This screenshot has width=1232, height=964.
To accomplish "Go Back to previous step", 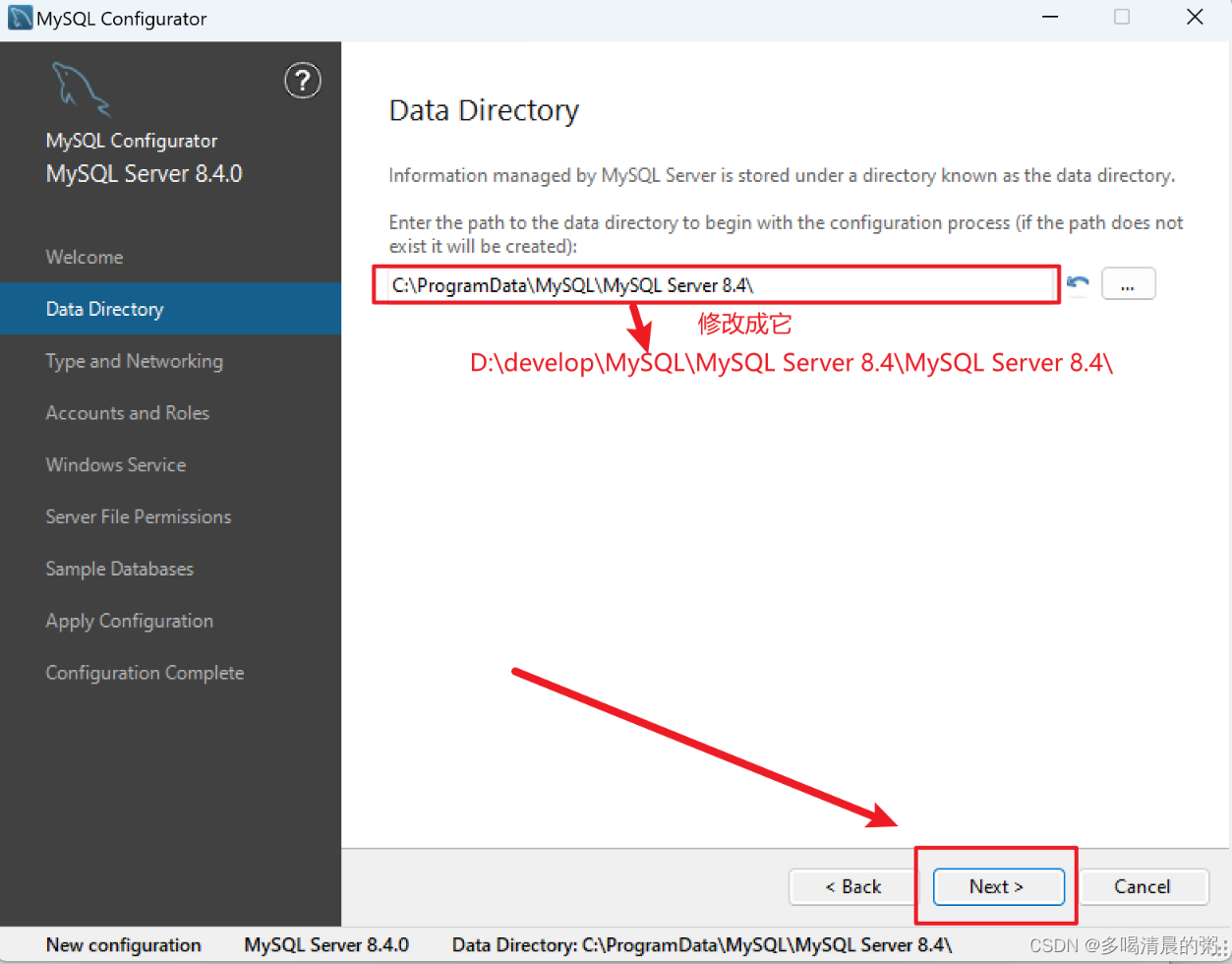I will [853, 886].
